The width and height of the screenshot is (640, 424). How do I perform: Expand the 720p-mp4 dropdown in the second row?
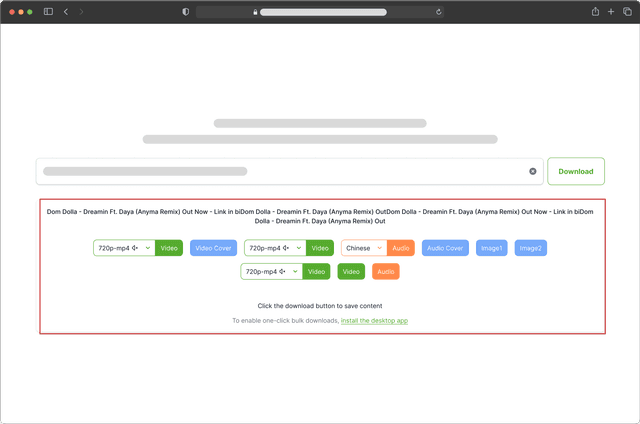click(x=271, y=271)
